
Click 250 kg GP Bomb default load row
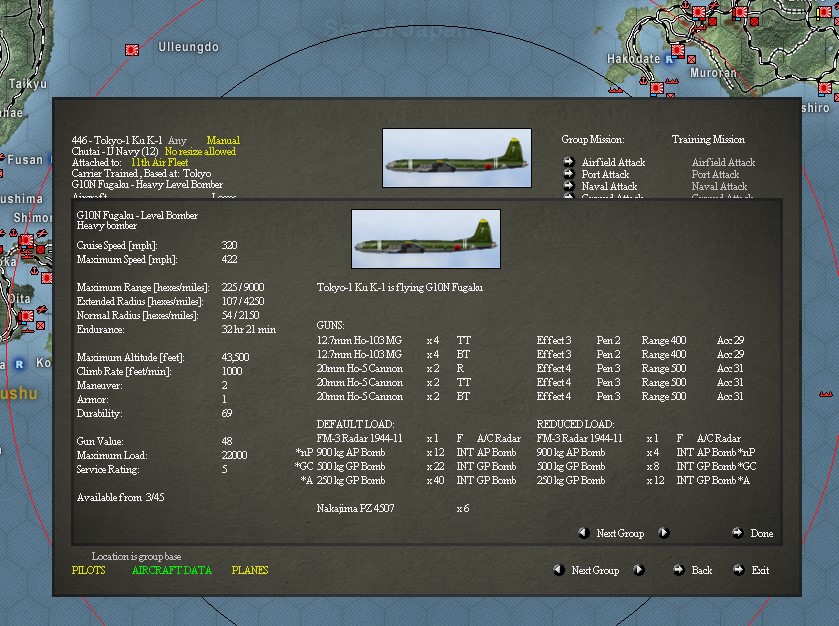pos(408,480)
